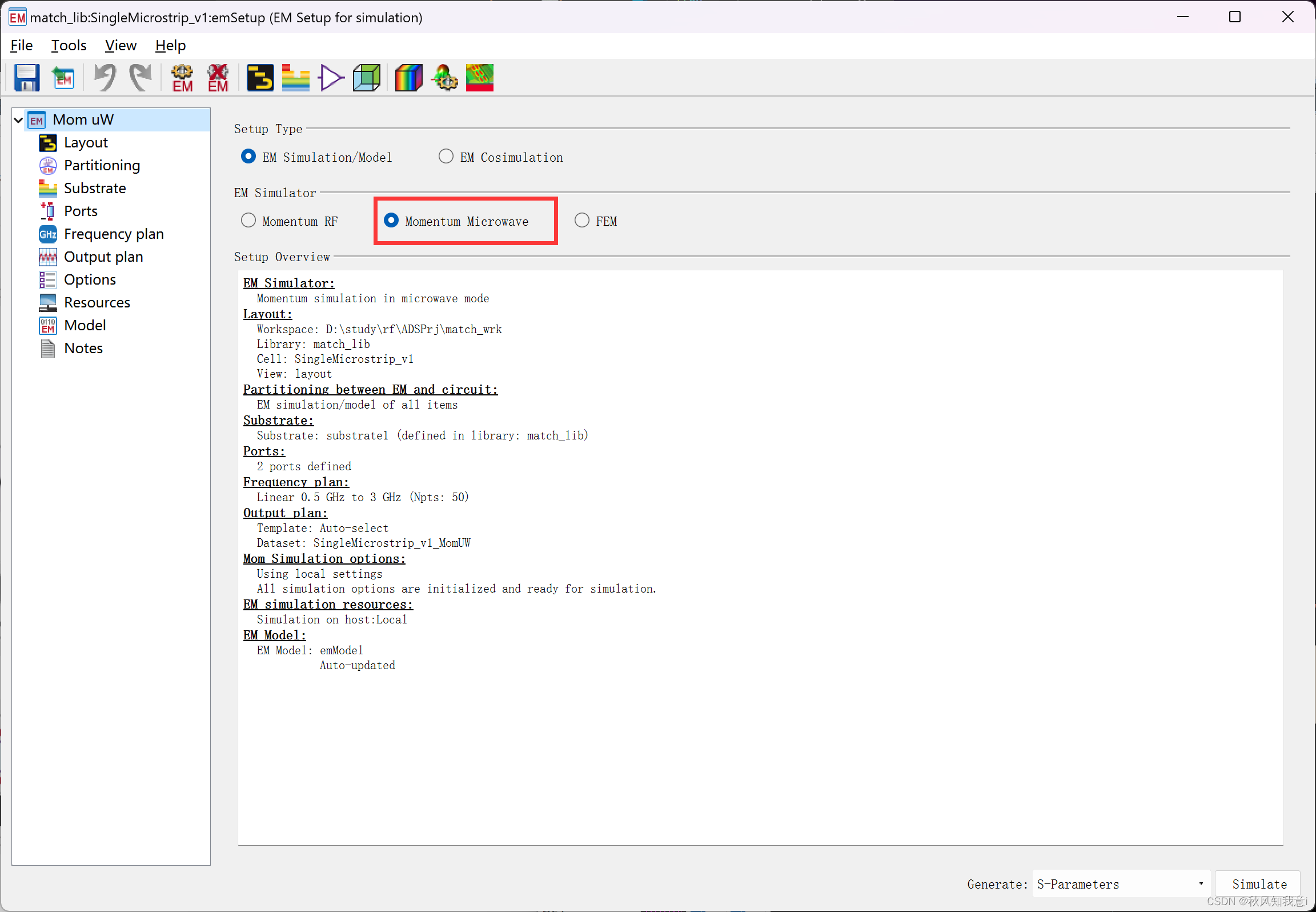1316x912 pixels.
Task: Open the Generate S-Parameters dropdown
Action: 1121,884
